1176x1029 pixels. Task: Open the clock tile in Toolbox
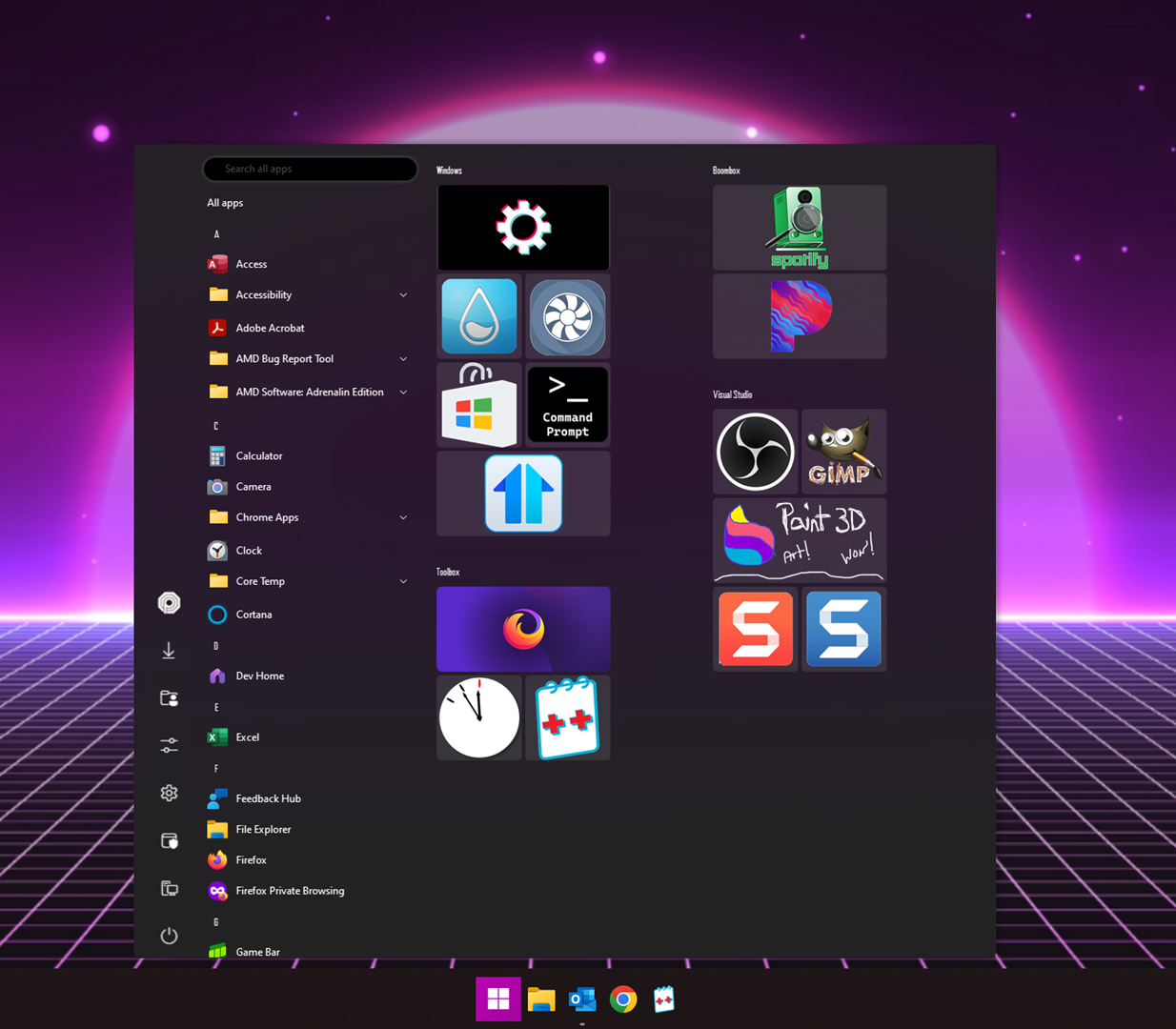click(479, 717)
